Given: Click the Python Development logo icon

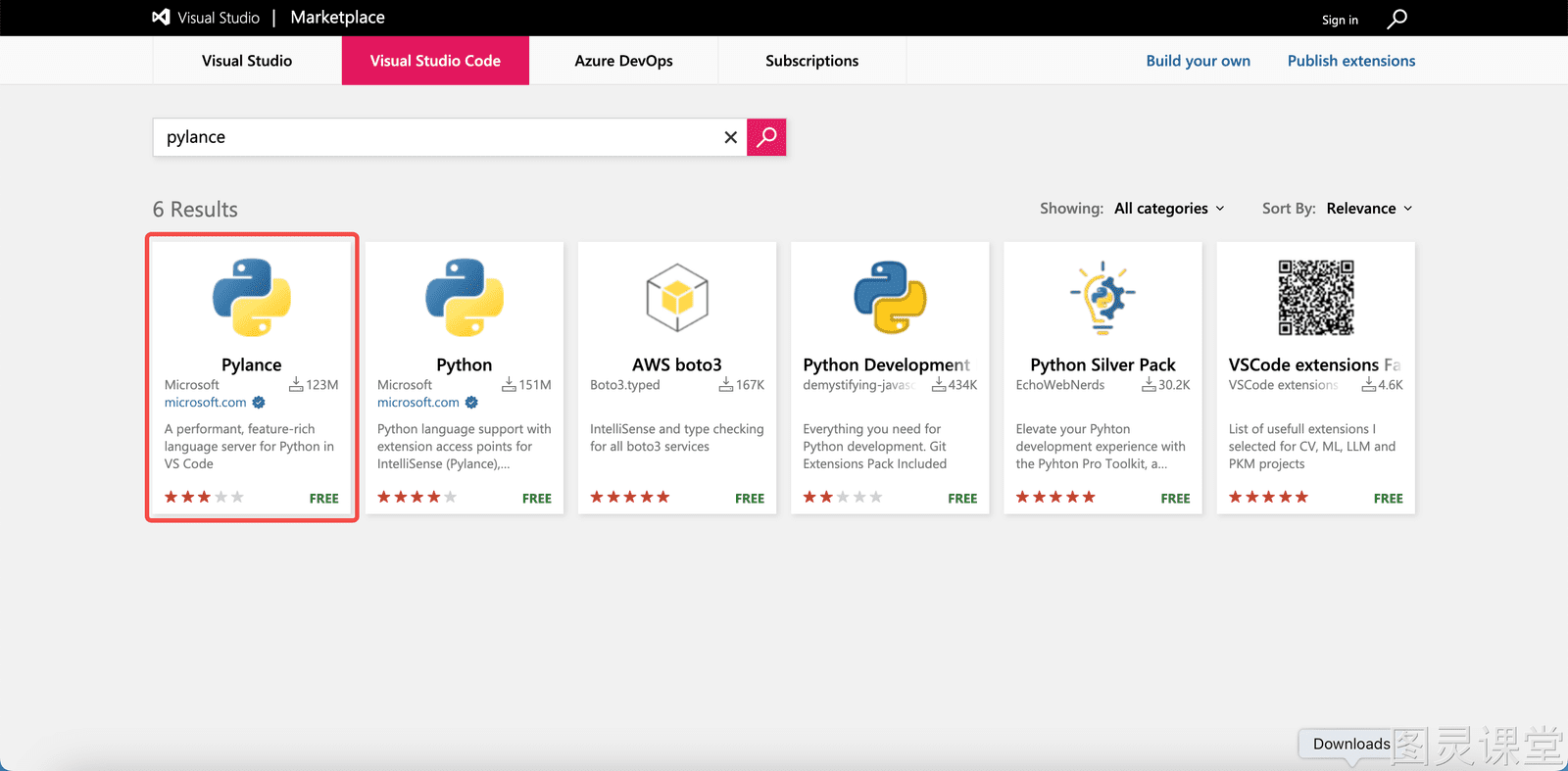Looking at the screenshot, I should point(890,298).
